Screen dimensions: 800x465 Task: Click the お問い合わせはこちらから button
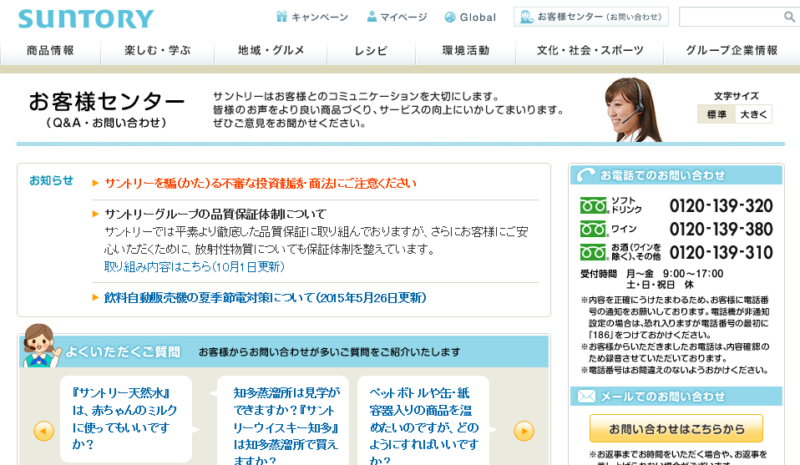click(676, 428)
